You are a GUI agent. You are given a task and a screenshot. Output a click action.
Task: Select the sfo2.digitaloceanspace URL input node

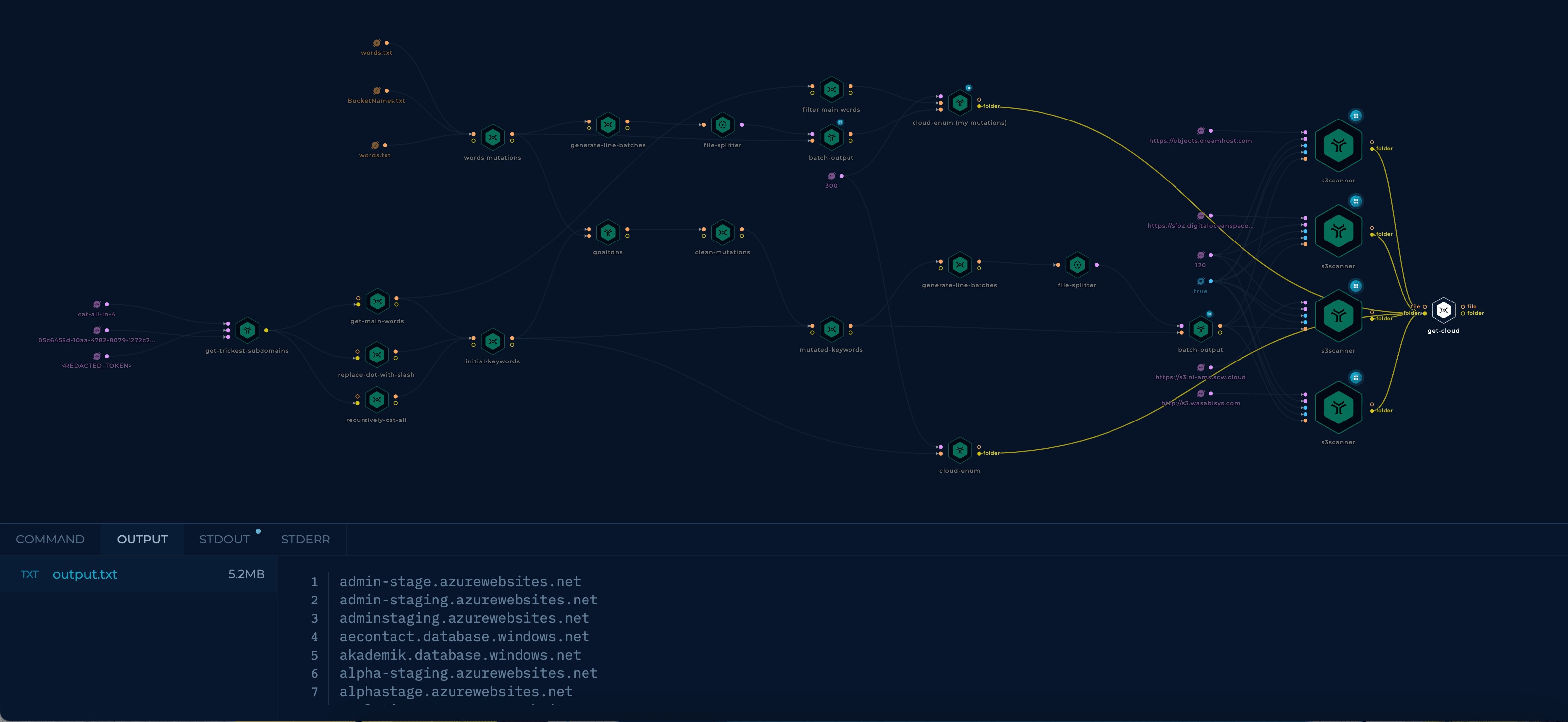(x=1200, y=216)
